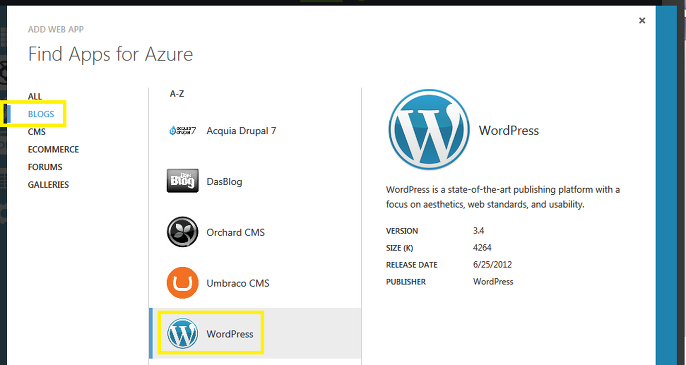Select Acquia Drupal 7 app name
Image resolution: width=686 pixels, height=365 pixels.
tap(241, 130)
